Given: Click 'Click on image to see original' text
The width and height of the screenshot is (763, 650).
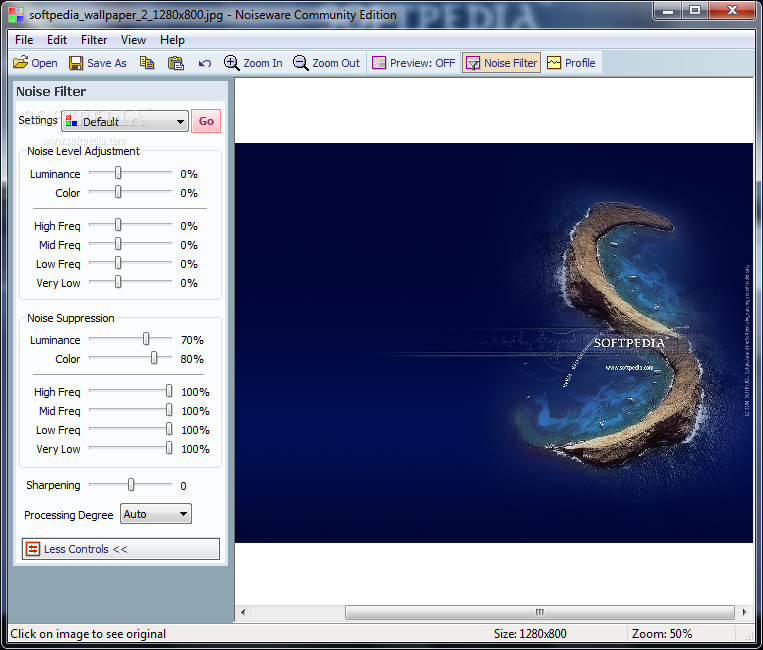Looking at the screenshot, I should click(88, 633).
